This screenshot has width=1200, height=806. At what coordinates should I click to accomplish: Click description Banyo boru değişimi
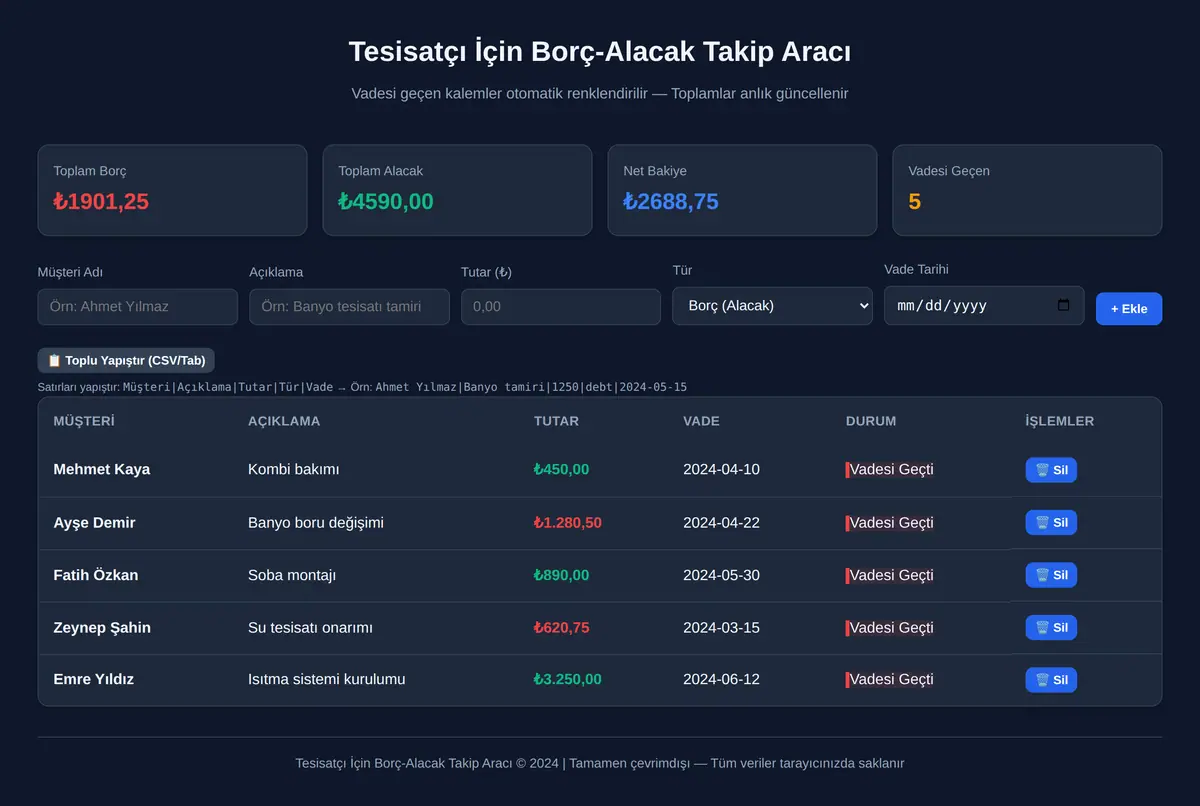click(316, 523)
